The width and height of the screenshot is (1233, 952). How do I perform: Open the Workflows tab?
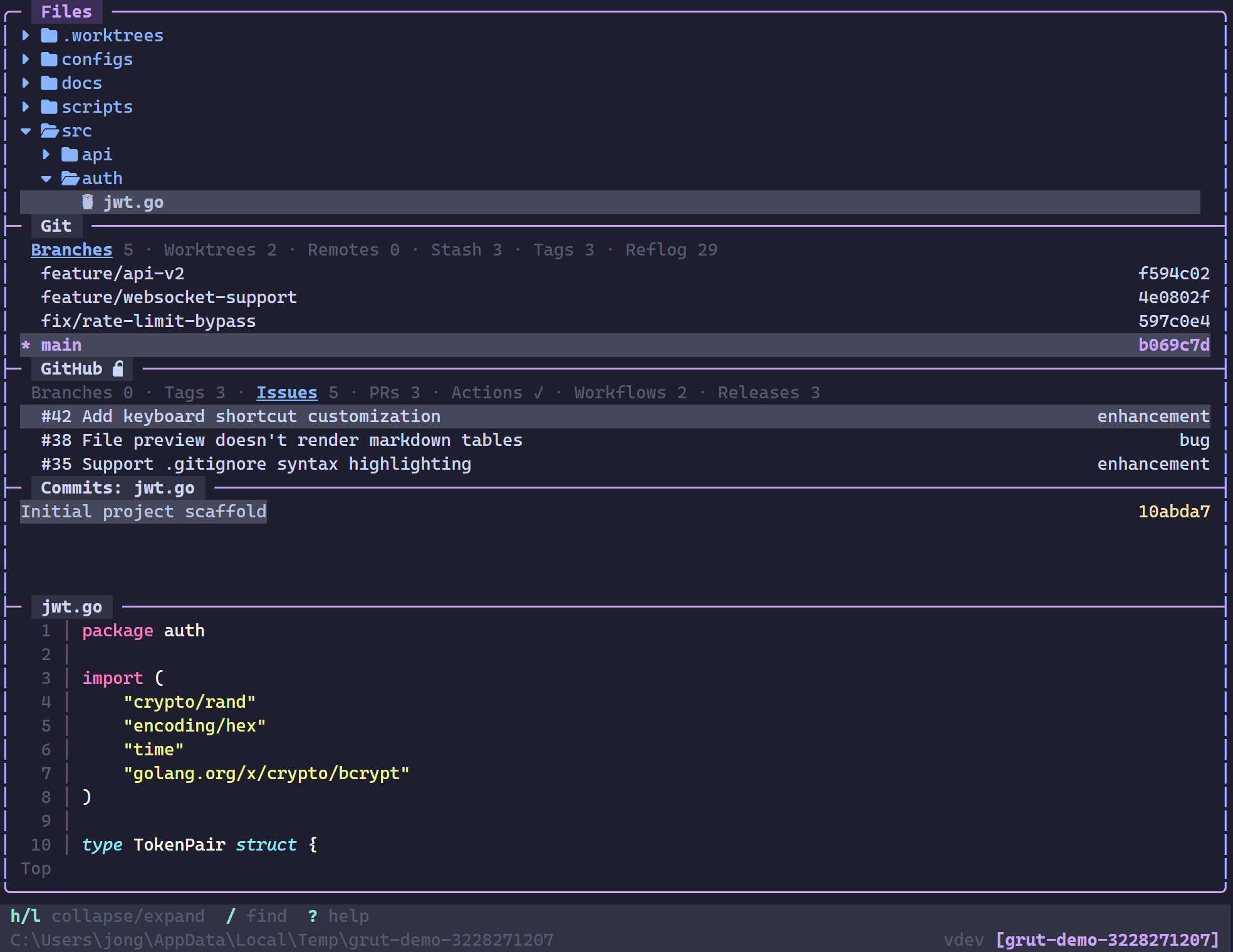[x=630, y=393]
